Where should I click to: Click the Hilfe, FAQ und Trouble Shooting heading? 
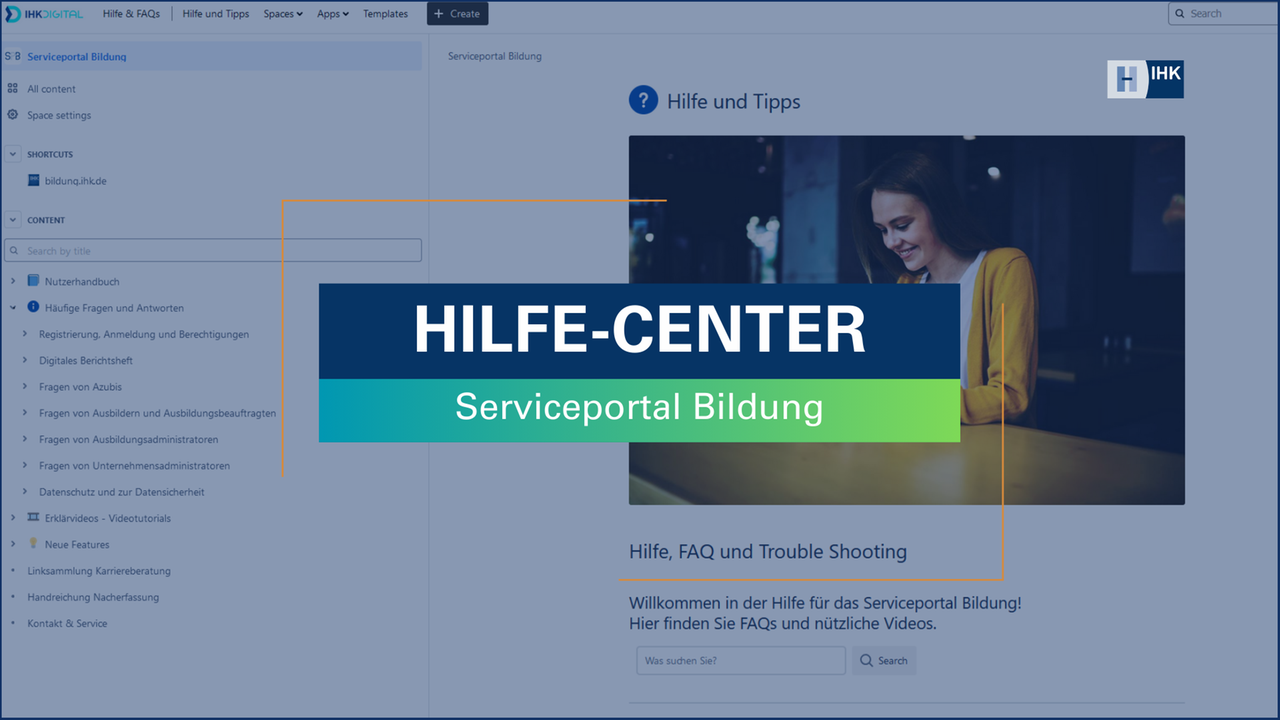[768, 551]
